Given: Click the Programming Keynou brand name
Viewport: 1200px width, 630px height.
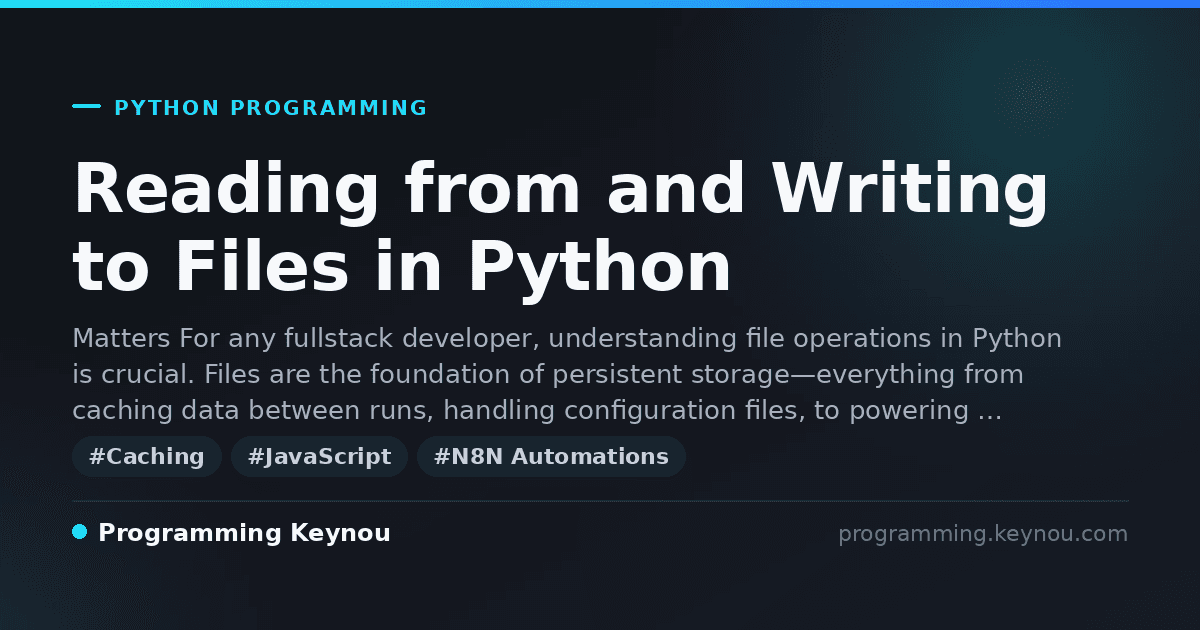Looking at the screenshot, I should (244, 533).
